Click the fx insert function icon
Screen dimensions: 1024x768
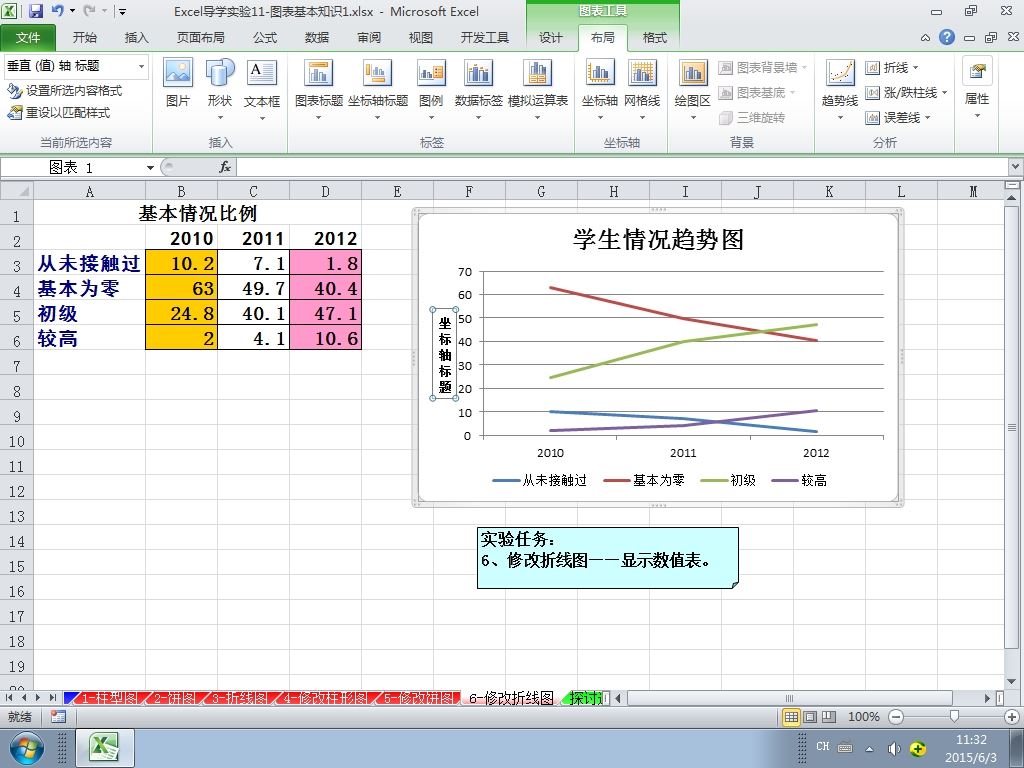pos(225,167)
